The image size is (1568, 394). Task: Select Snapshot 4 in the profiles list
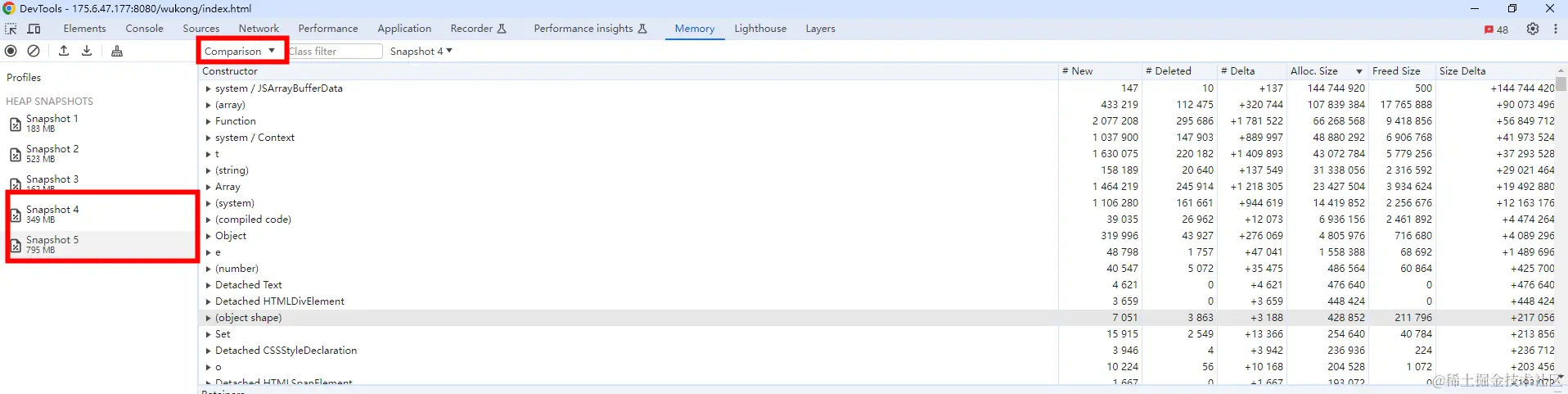tap(100, 214)
